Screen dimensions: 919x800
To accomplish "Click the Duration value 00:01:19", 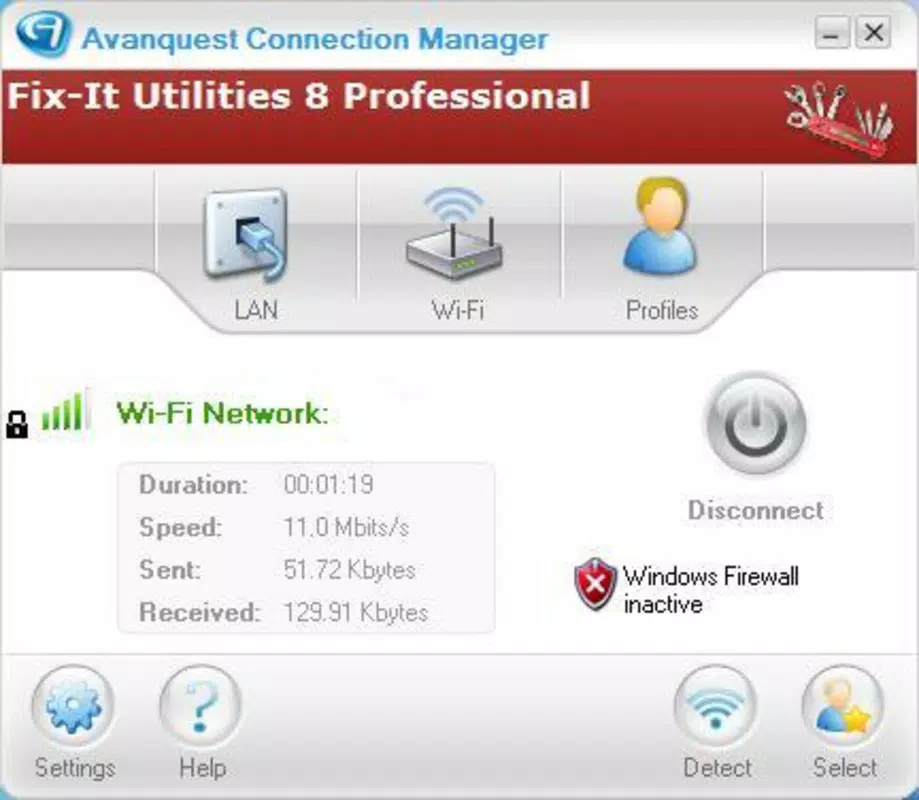I will coord(328,485).
